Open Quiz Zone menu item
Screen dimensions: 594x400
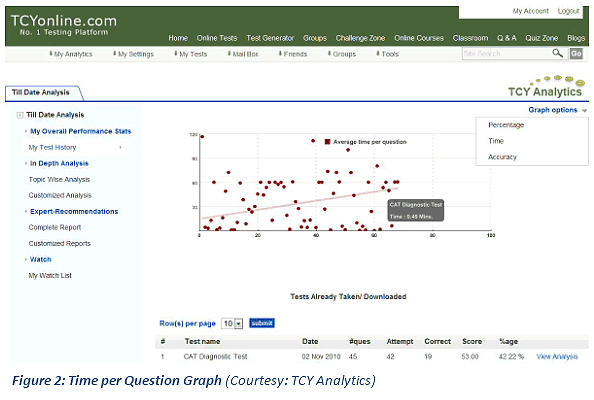[x=542, y=38]
